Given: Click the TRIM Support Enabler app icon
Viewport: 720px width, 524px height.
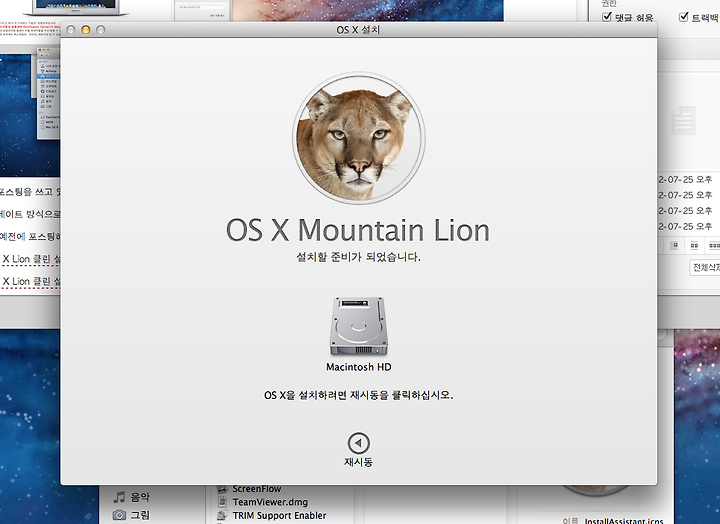Looking at the screenshot, I should 222,515.
